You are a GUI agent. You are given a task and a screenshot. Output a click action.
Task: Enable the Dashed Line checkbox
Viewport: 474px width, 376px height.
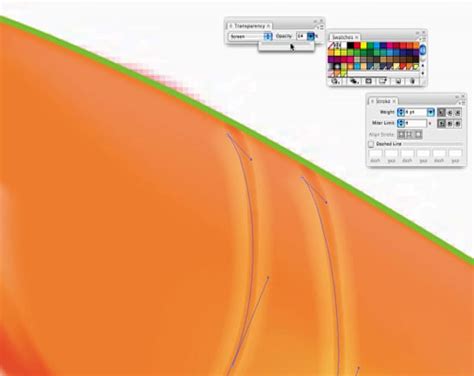(x=371, y=144)
